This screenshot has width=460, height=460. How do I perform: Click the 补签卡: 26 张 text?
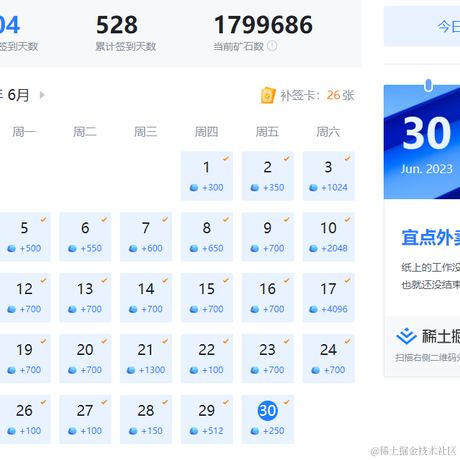pos(317,95)
